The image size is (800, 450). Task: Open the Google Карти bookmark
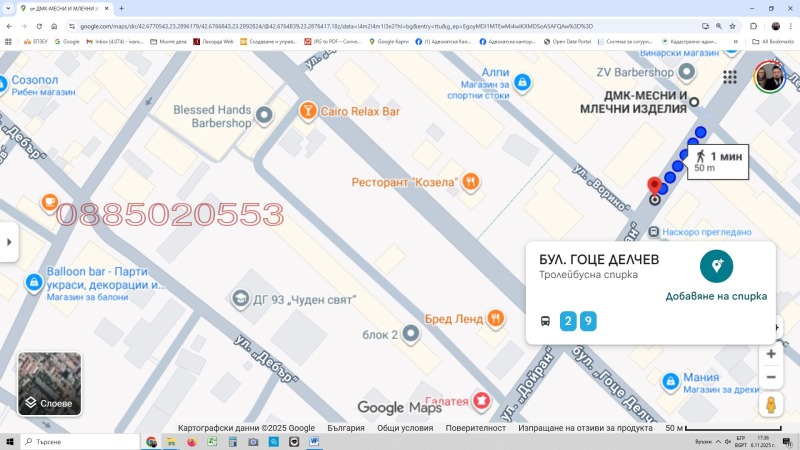point(389,42)
